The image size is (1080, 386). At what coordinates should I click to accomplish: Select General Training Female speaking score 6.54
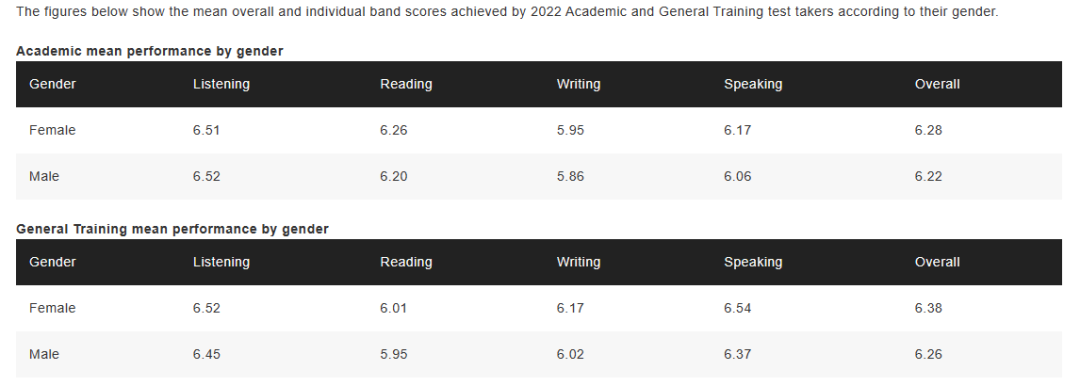point(737,308)
